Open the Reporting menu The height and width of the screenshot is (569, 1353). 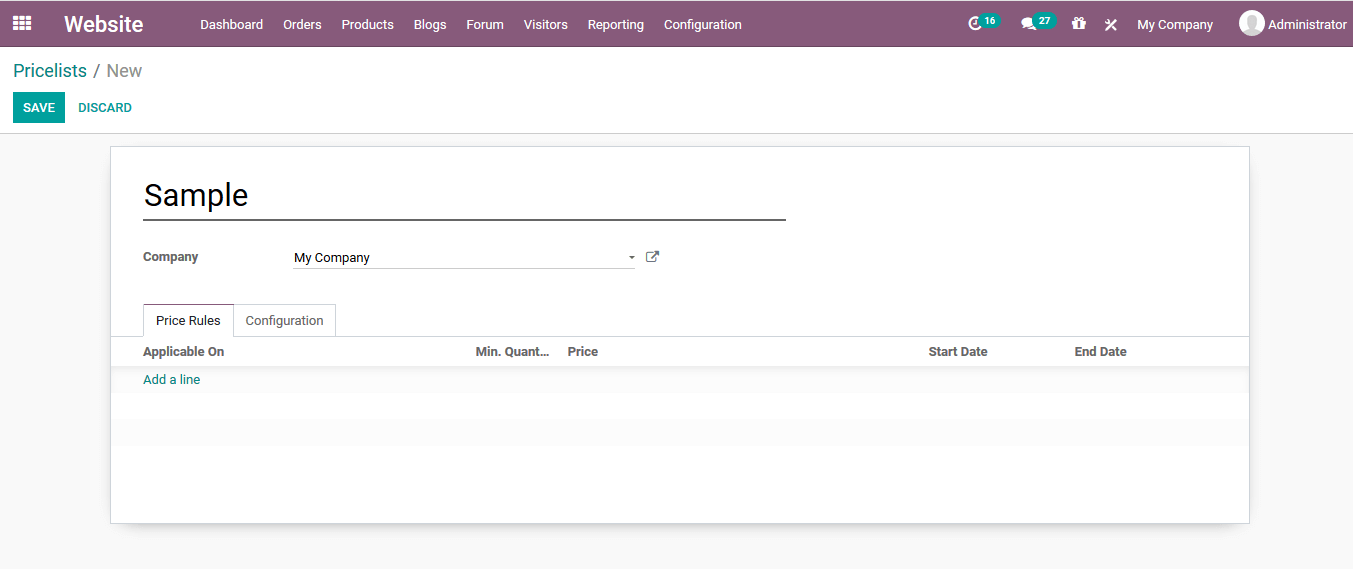pyautogui.click(x=615, y=24)
